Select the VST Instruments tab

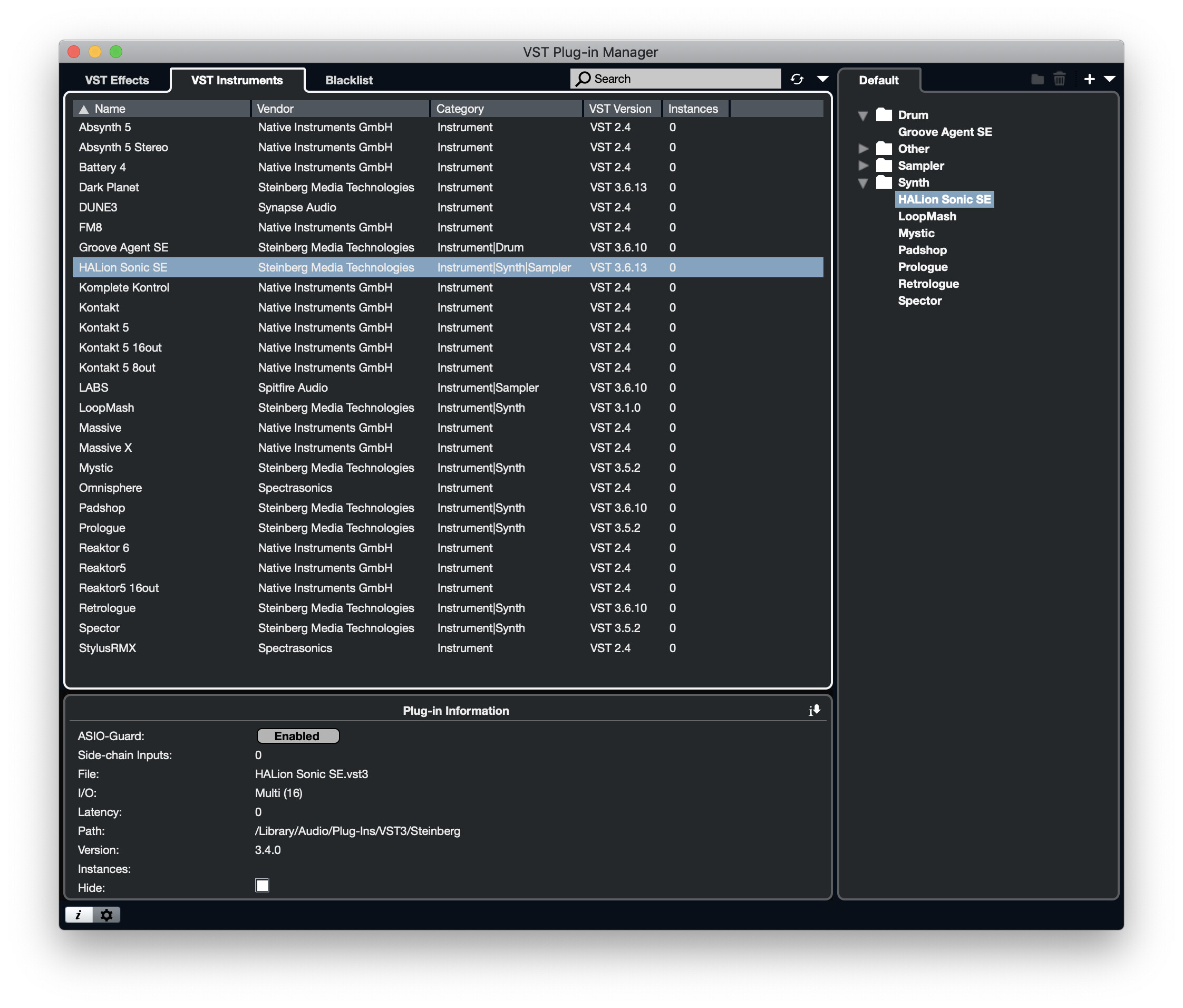(237, 80)
